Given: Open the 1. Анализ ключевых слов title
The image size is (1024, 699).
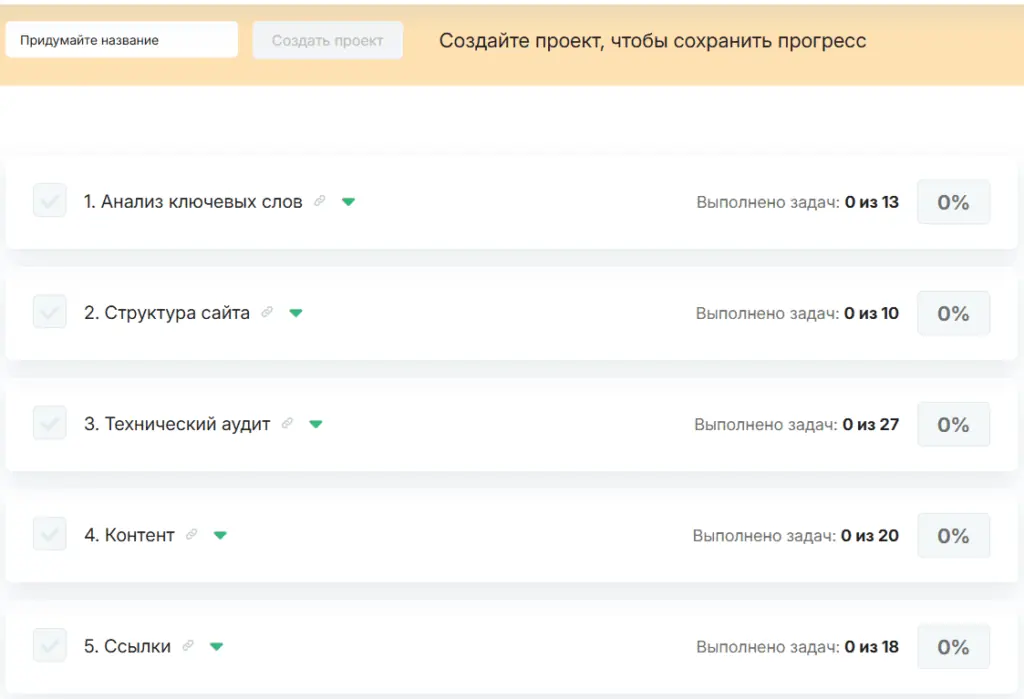Looking at the screenshot, I should (193, 202).
